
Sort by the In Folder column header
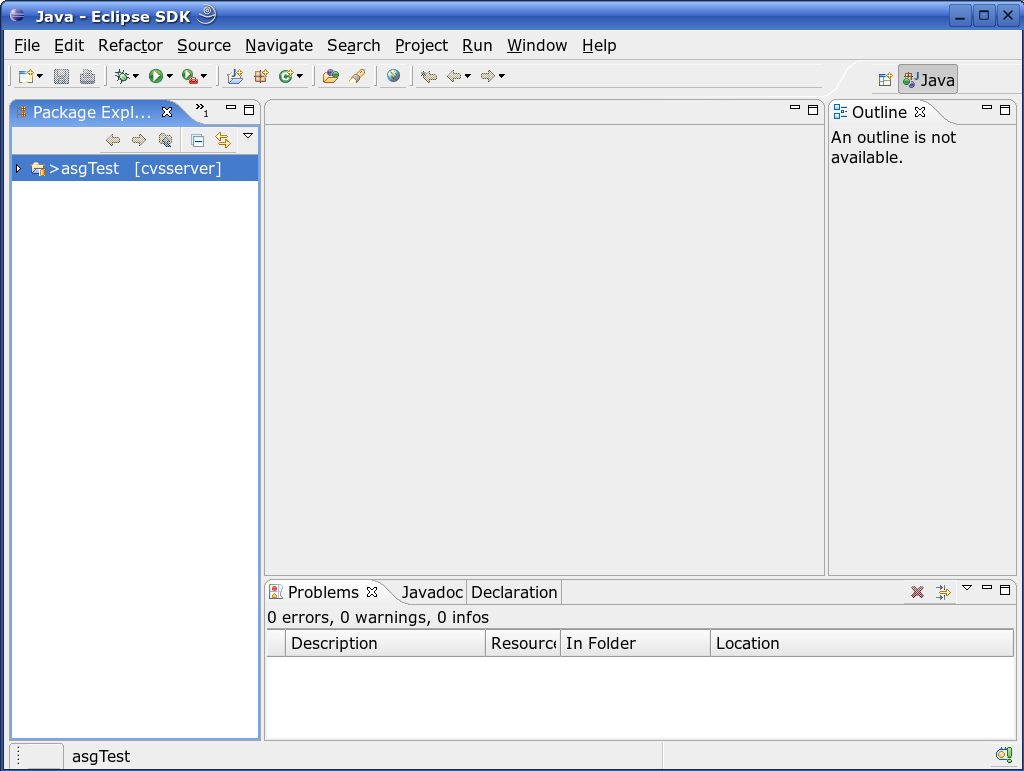(x=635, y=644)
